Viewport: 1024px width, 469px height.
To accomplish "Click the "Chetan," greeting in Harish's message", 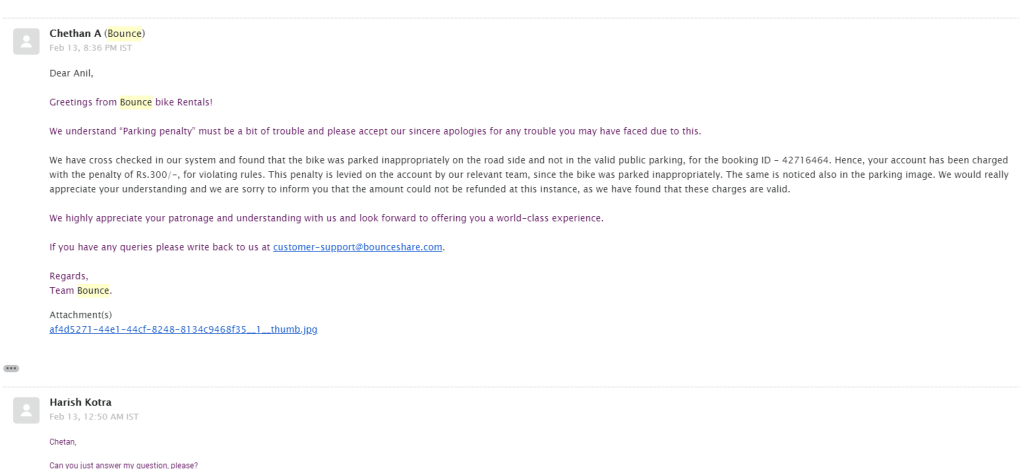I will pos(63,442).
